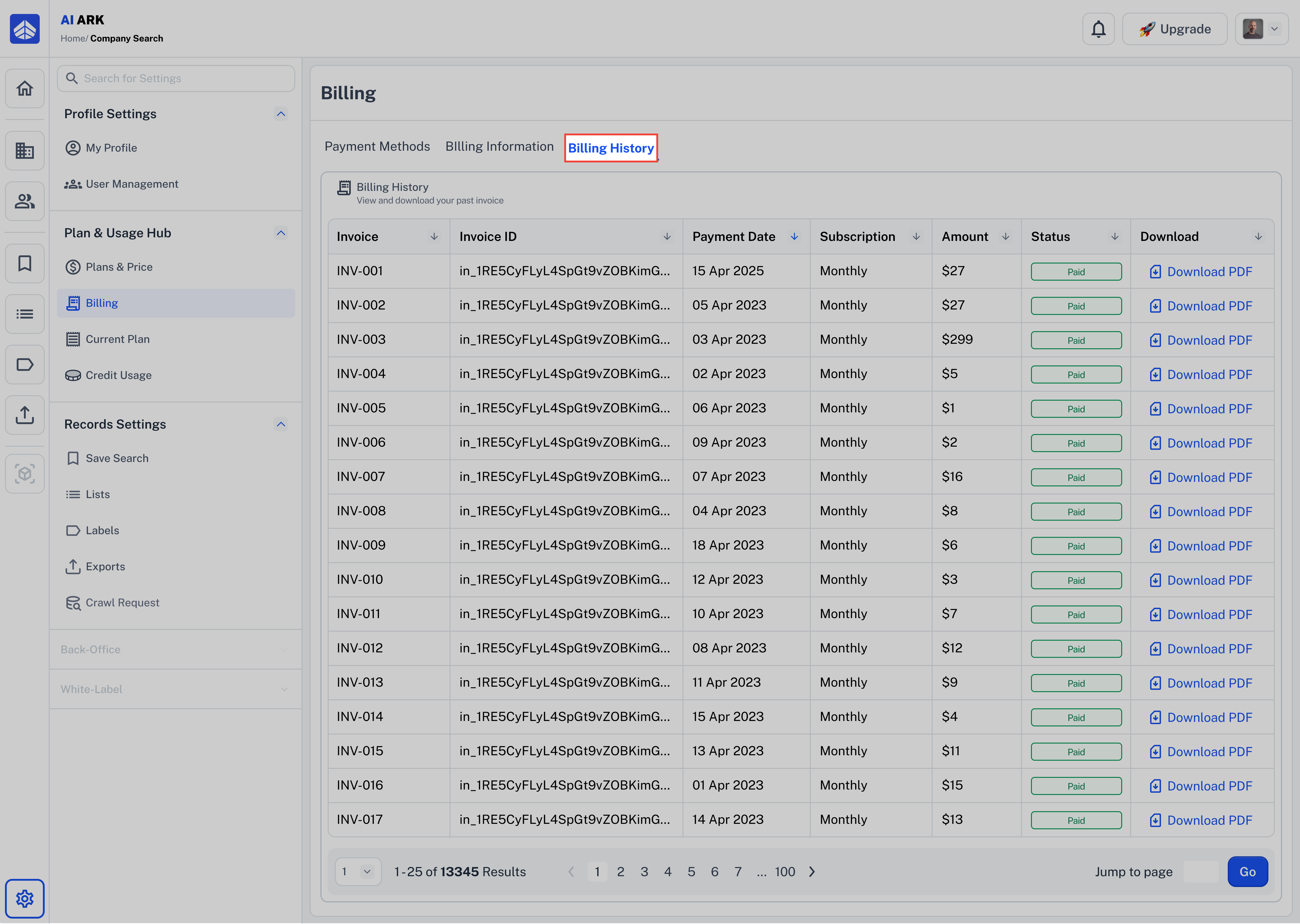
Task: Sort by Amount column arrow
Action: point(1005,236)
